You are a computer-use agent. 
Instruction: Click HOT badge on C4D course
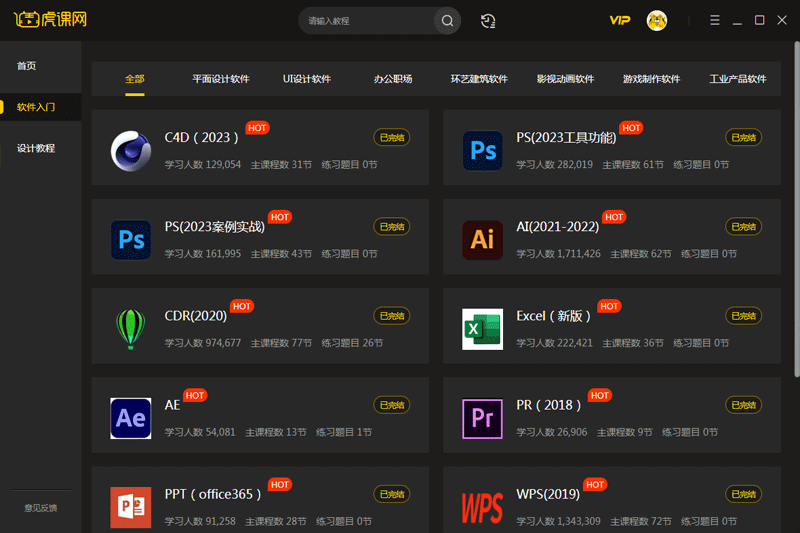[257, 128]
